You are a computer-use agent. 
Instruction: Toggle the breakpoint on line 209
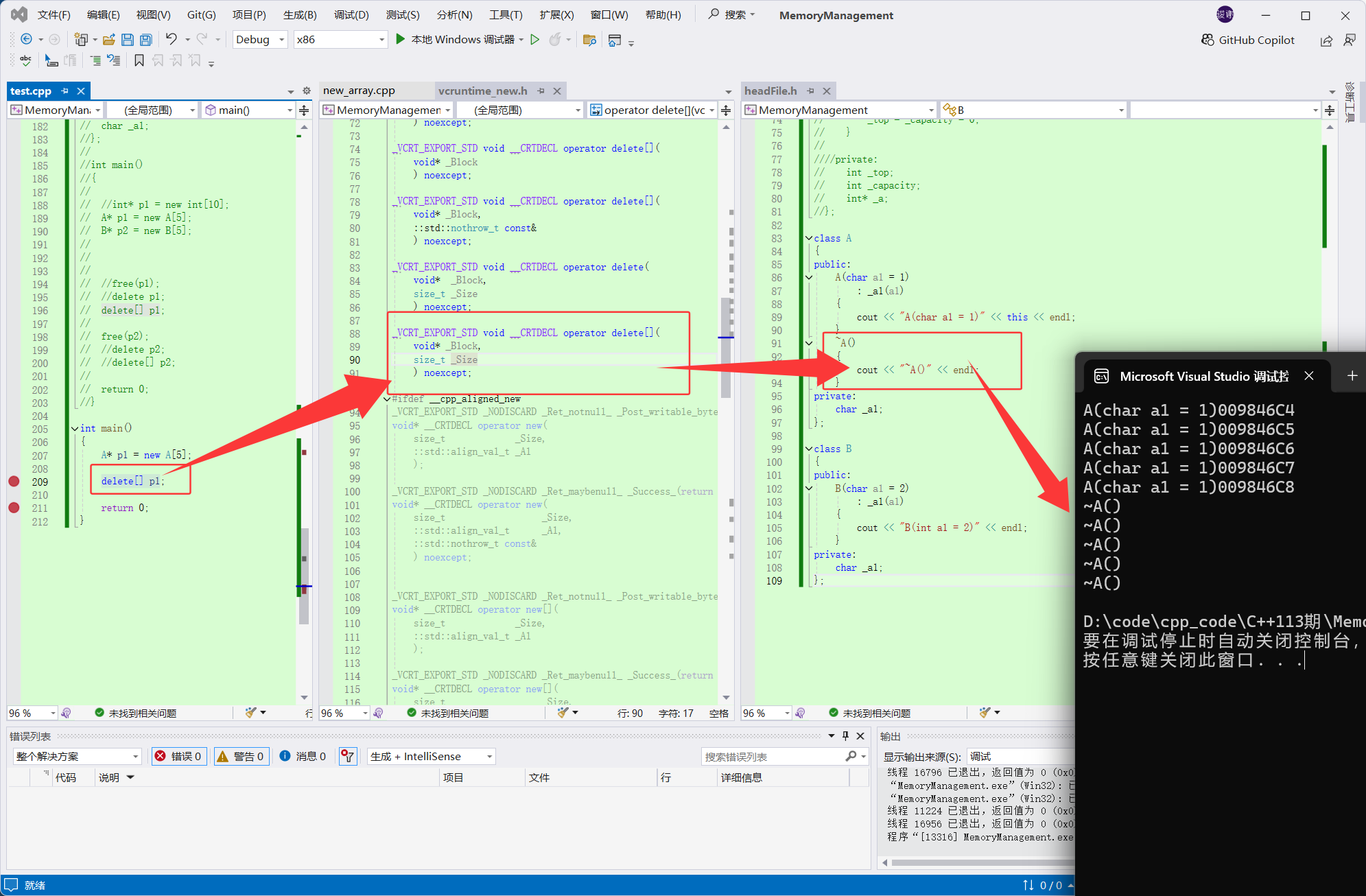[14, 481]
